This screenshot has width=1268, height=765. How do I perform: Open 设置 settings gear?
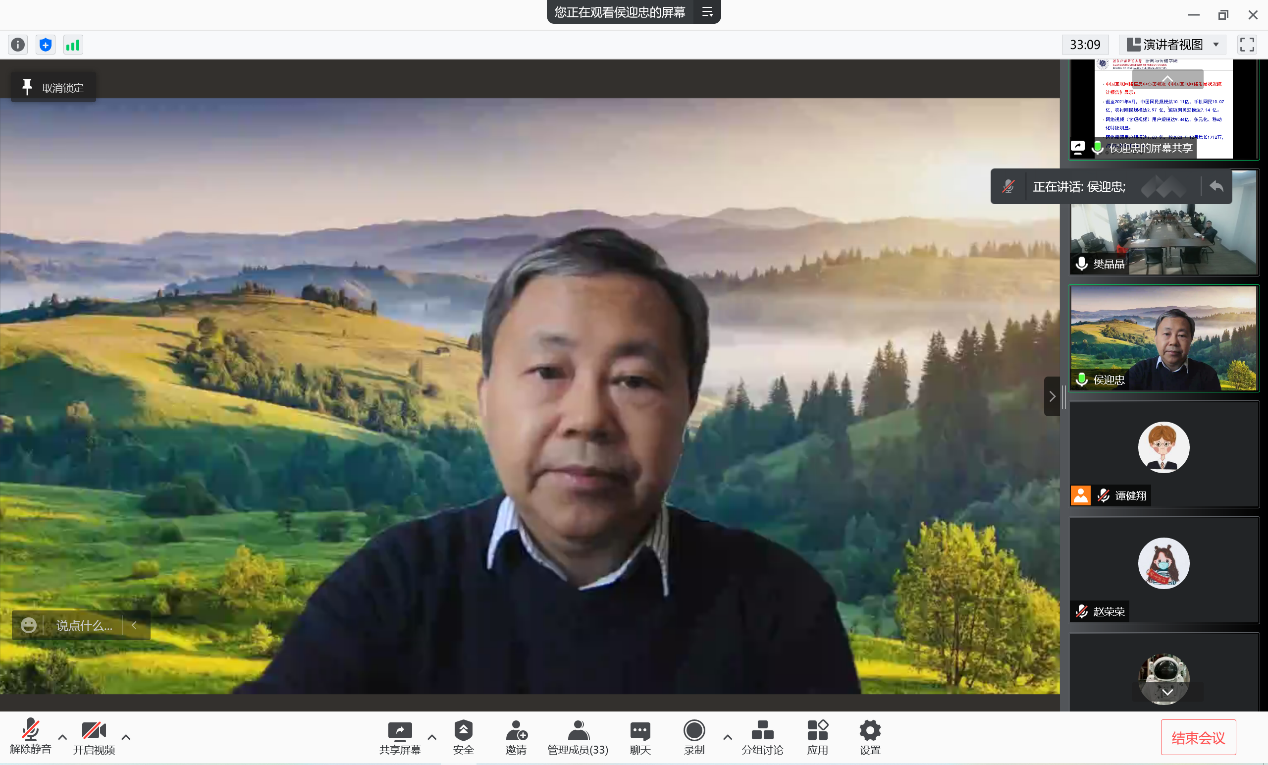point(870,737)
